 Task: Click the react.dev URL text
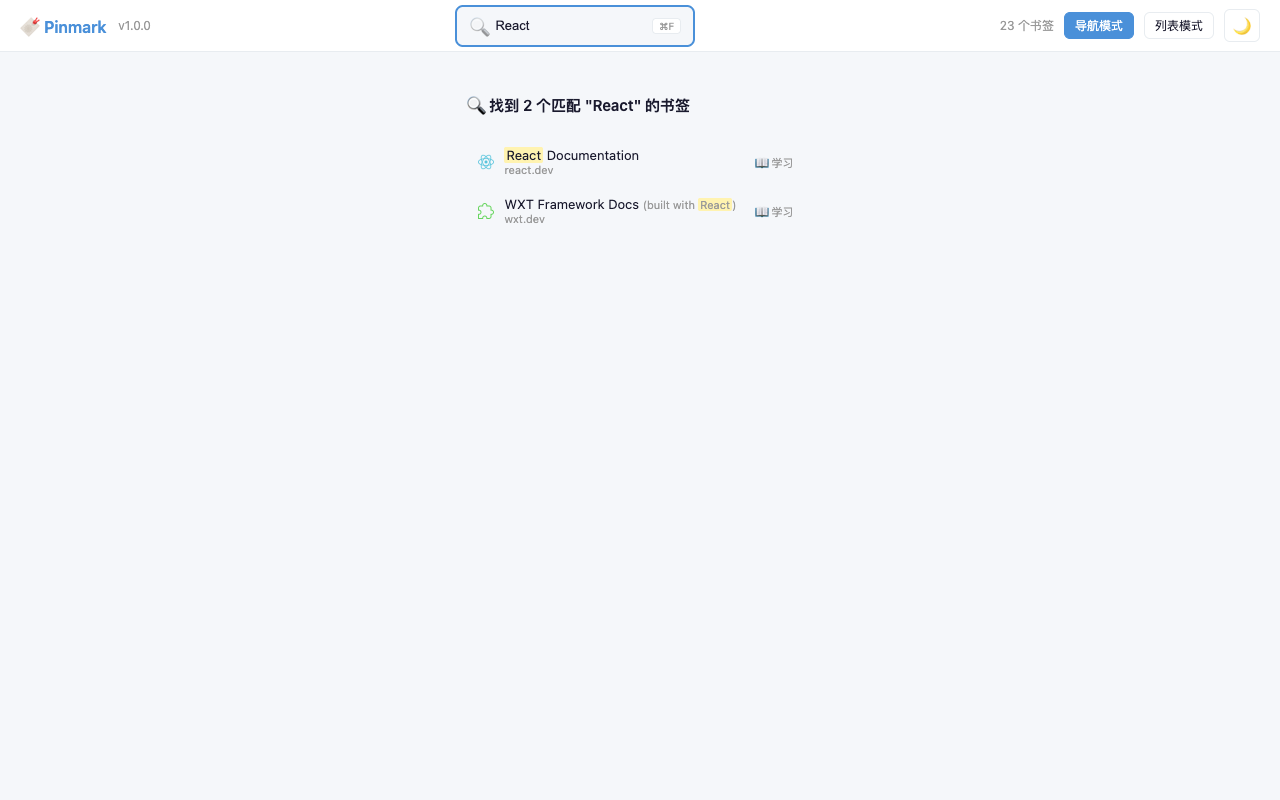point(529,171)
